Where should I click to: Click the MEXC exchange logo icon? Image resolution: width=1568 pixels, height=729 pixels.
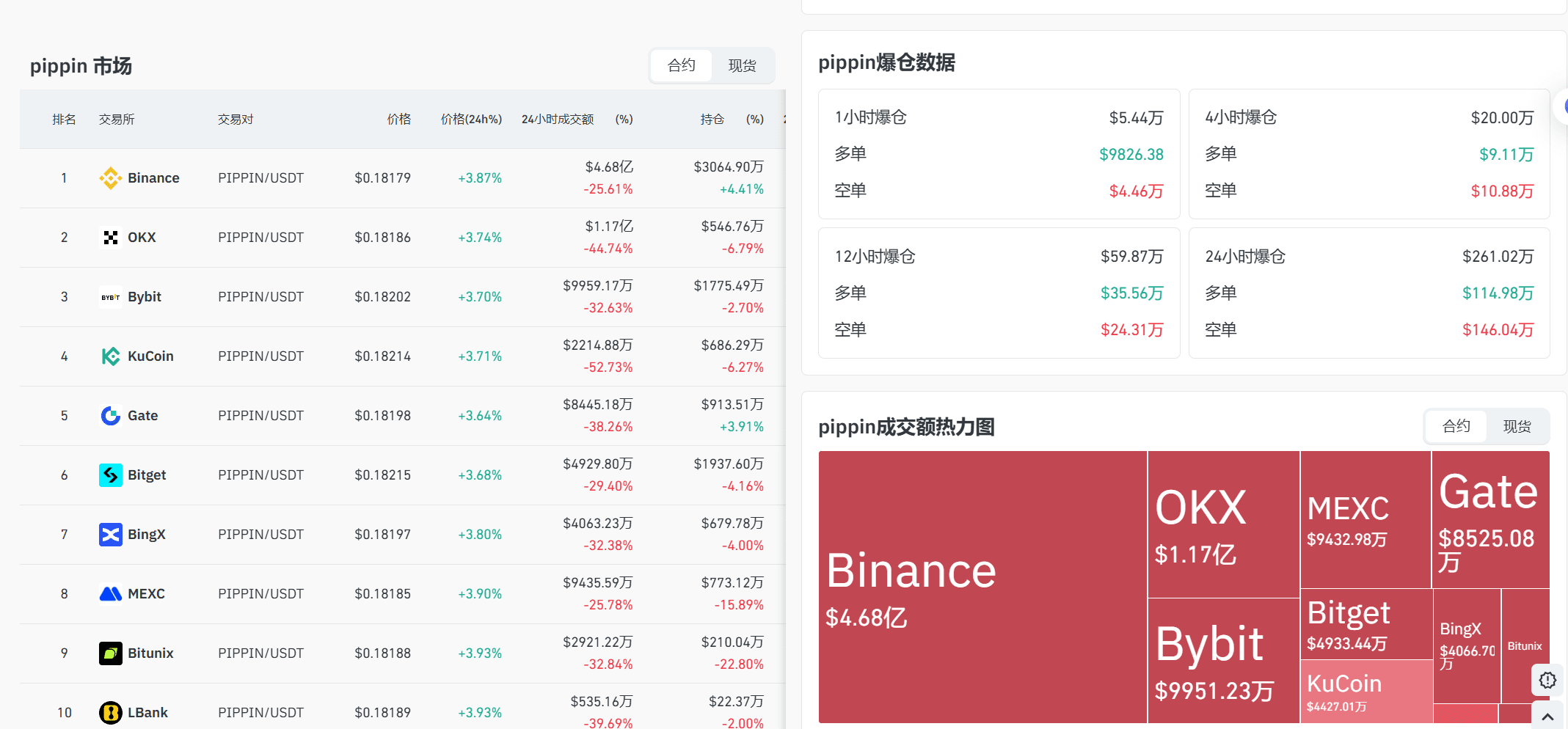(111, 594)
